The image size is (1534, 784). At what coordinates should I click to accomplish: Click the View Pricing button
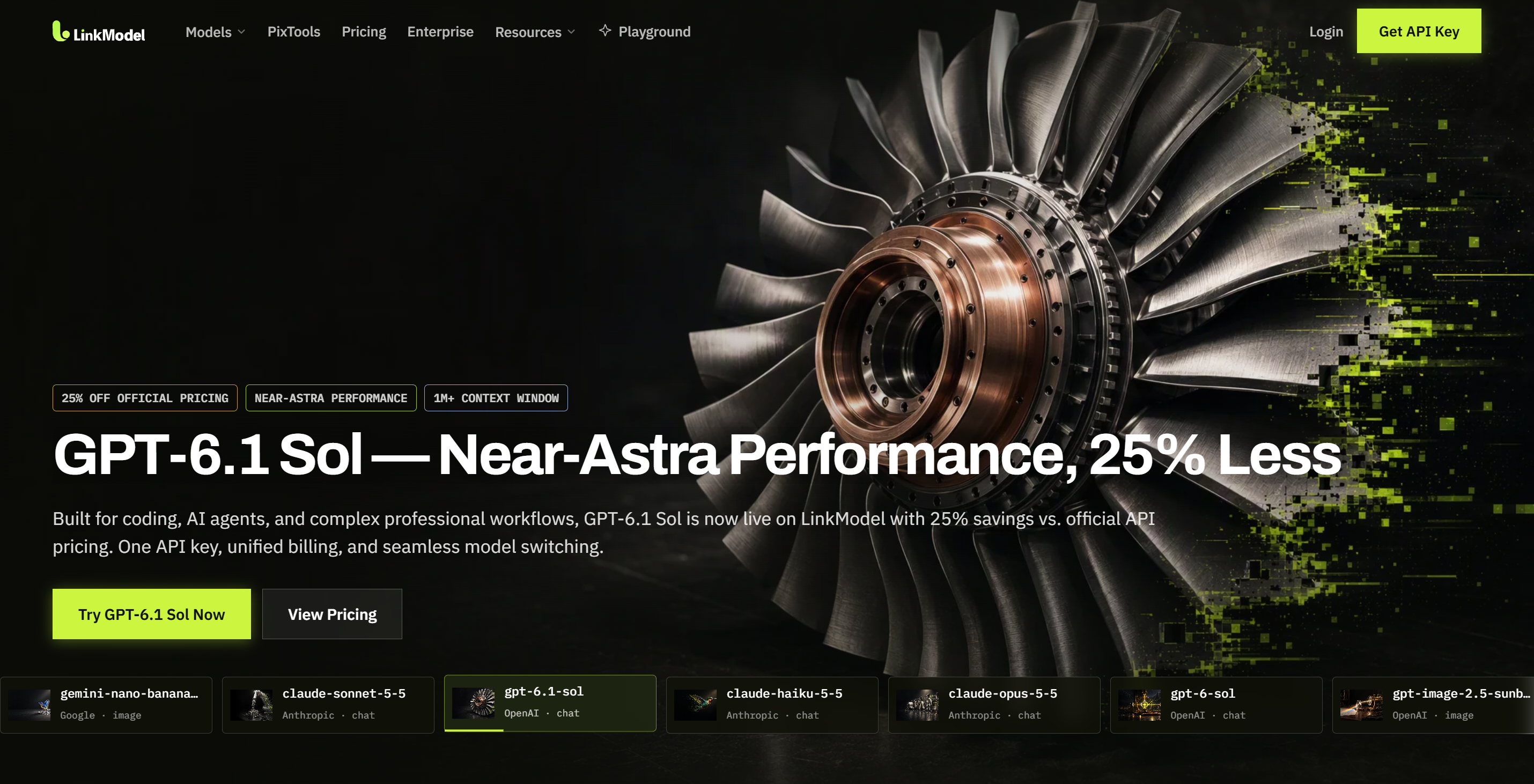tap(331, 614)
